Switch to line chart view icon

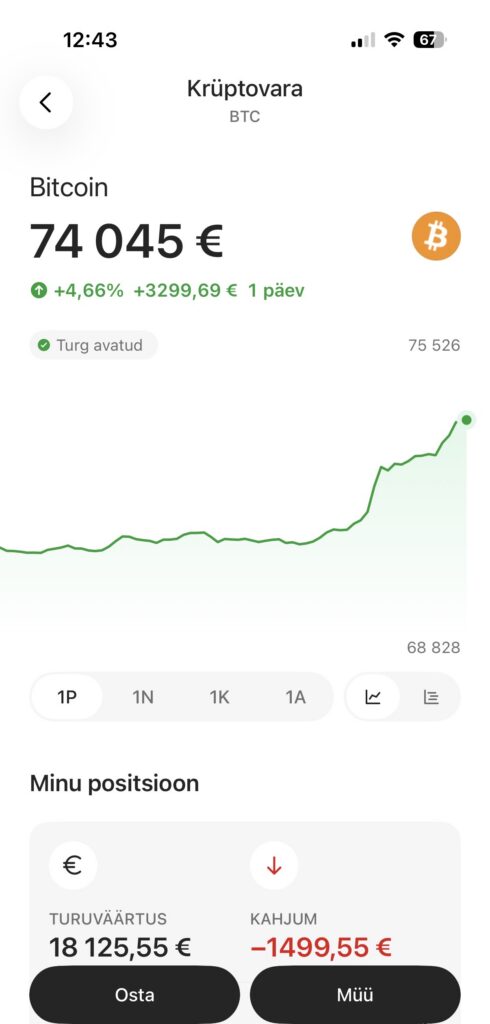click(372, 697)
